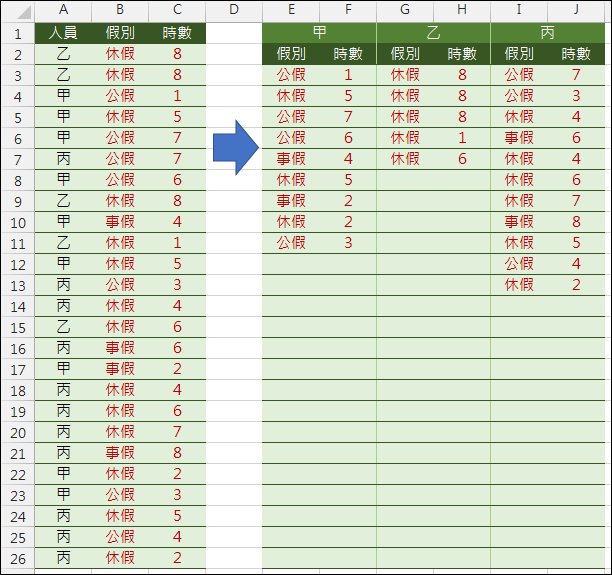Image resolution: width=612 pixels, height=575 pixels.
Task: Select row 1 header
Action: [18, 34]
